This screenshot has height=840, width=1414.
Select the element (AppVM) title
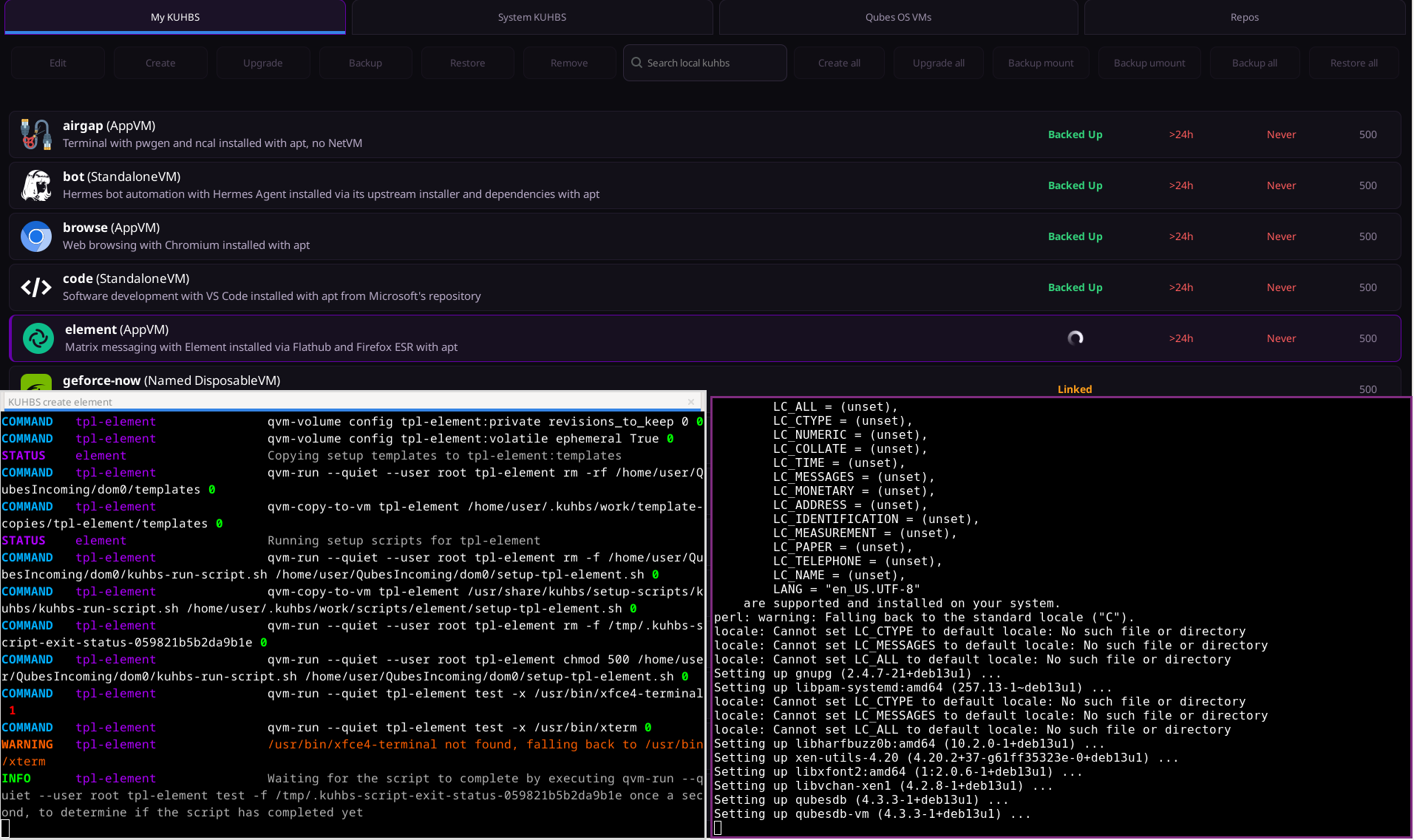click(117, 329)
